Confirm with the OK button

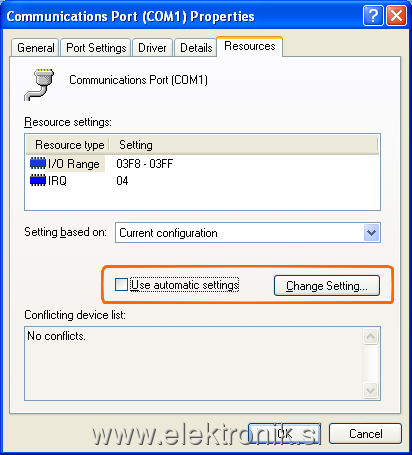pos(285,434)
